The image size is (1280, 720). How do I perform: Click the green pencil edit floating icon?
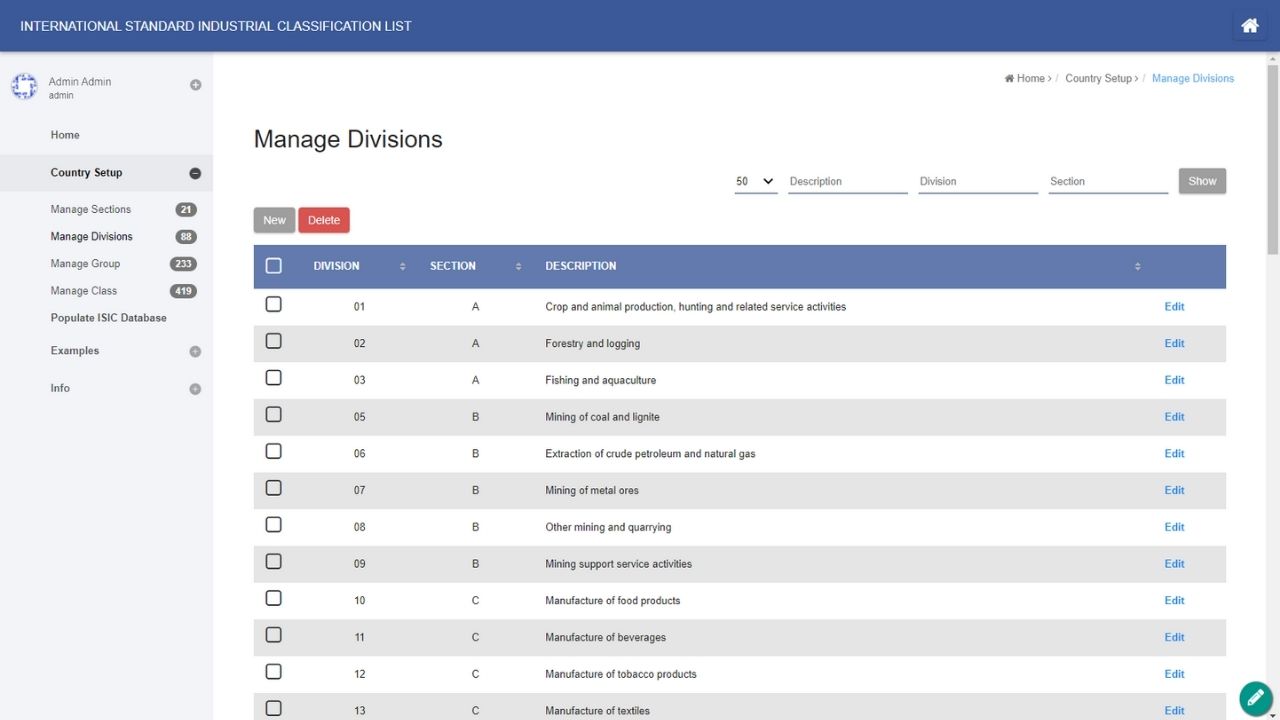pyautogui.click(x=1255, y=697)
